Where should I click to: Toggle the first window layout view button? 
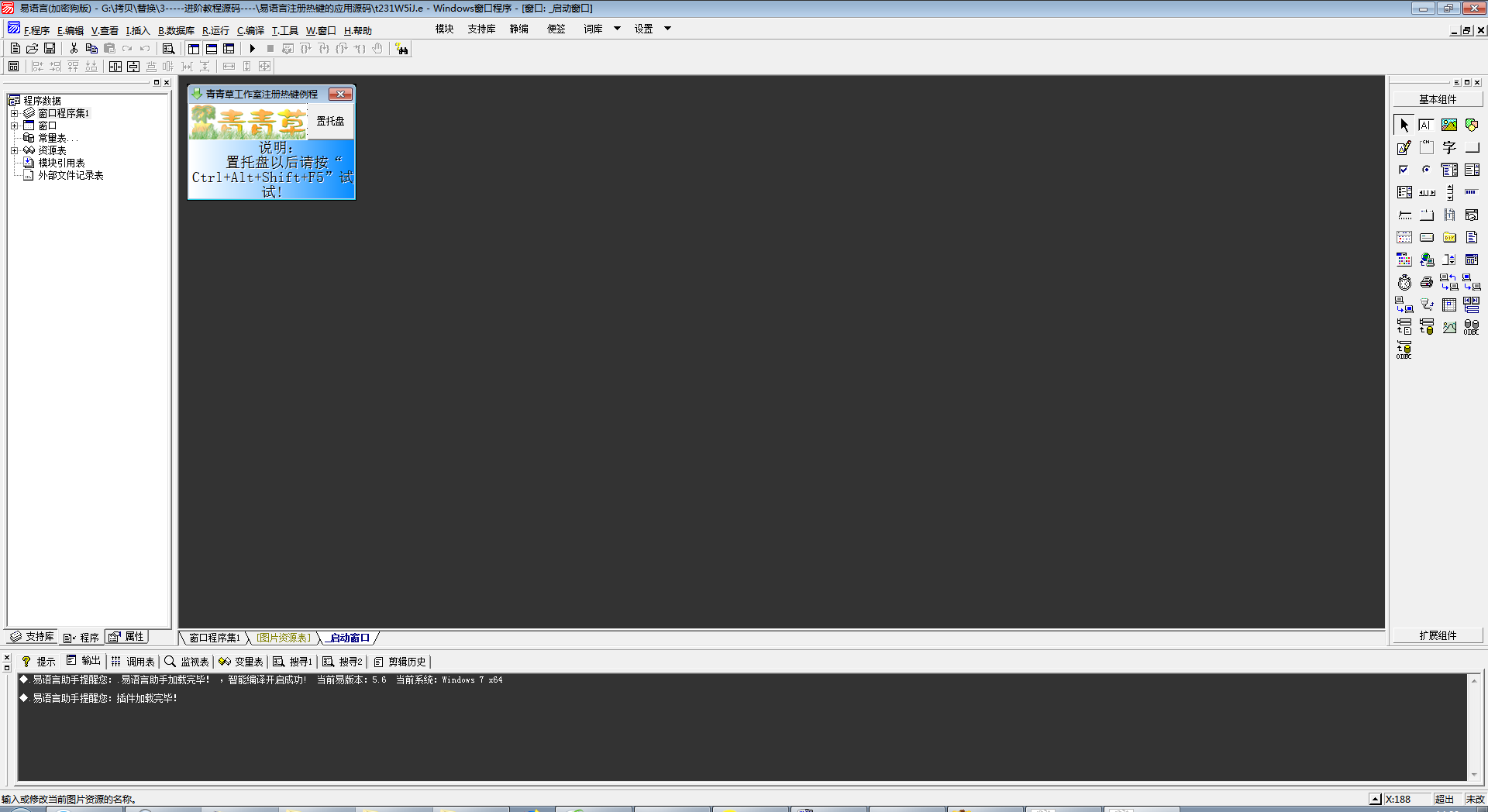(x=194, y=49)
